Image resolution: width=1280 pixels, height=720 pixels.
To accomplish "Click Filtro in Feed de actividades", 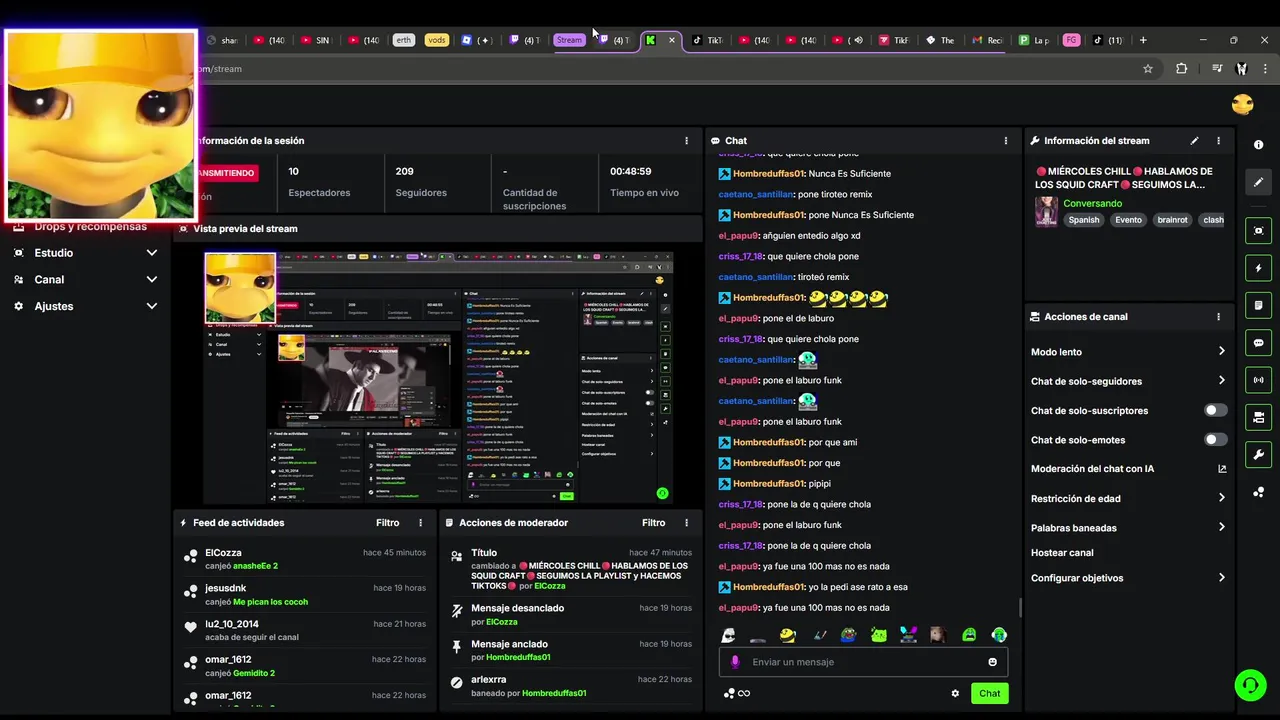I will [x=387, y=523].
